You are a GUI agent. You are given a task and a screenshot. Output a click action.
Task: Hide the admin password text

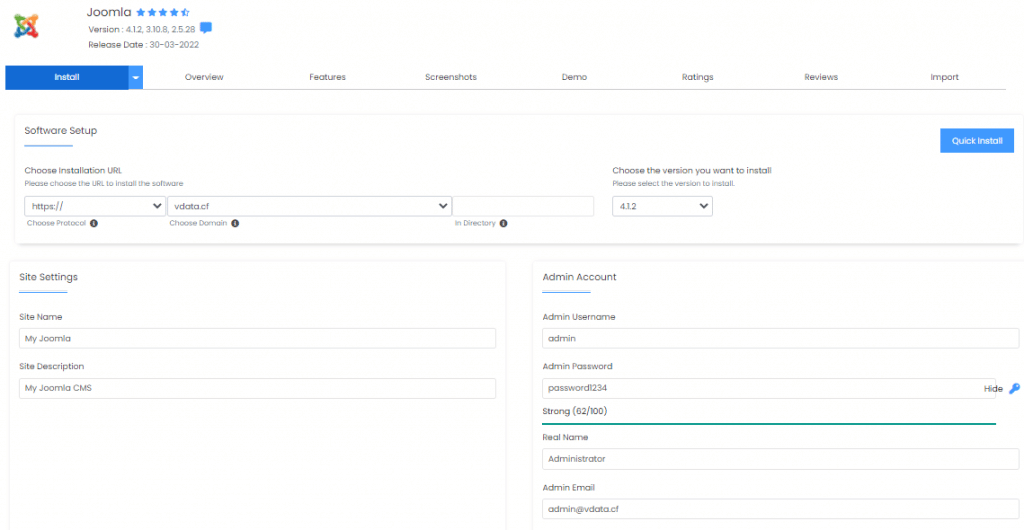coord(993,388)
